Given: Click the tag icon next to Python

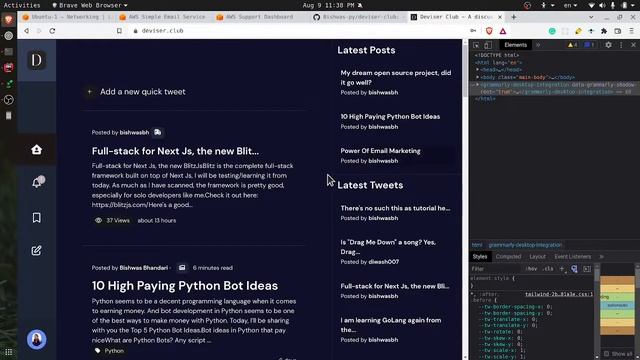Looking at the screenshot, I should 98,351.
